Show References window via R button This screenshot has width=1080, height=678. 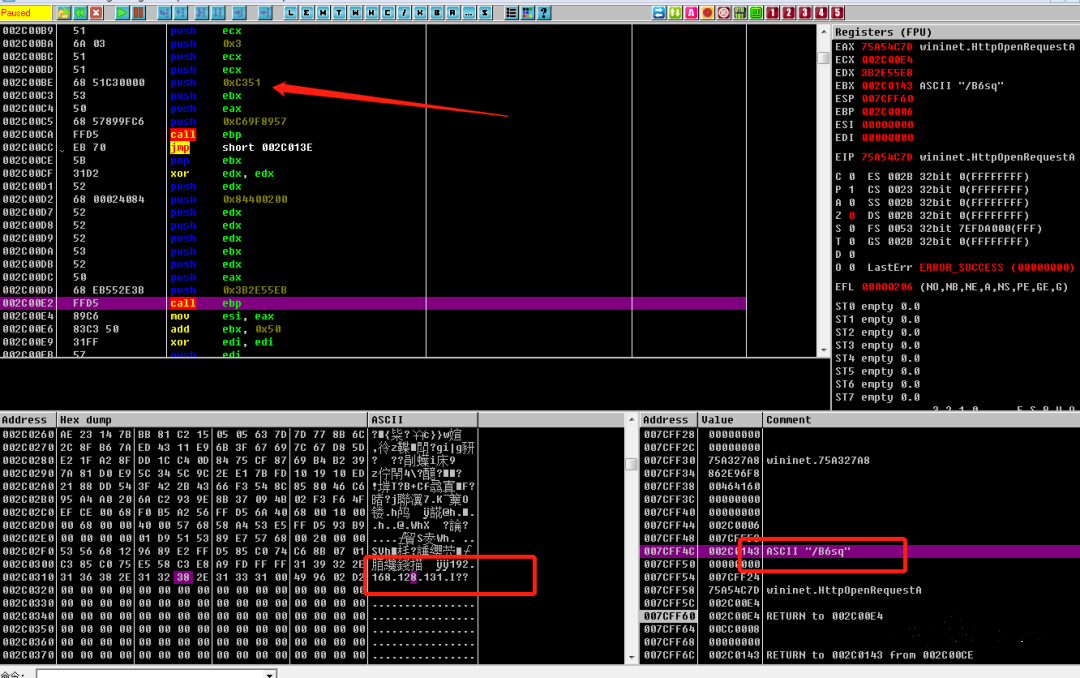(x=453, y=13)
